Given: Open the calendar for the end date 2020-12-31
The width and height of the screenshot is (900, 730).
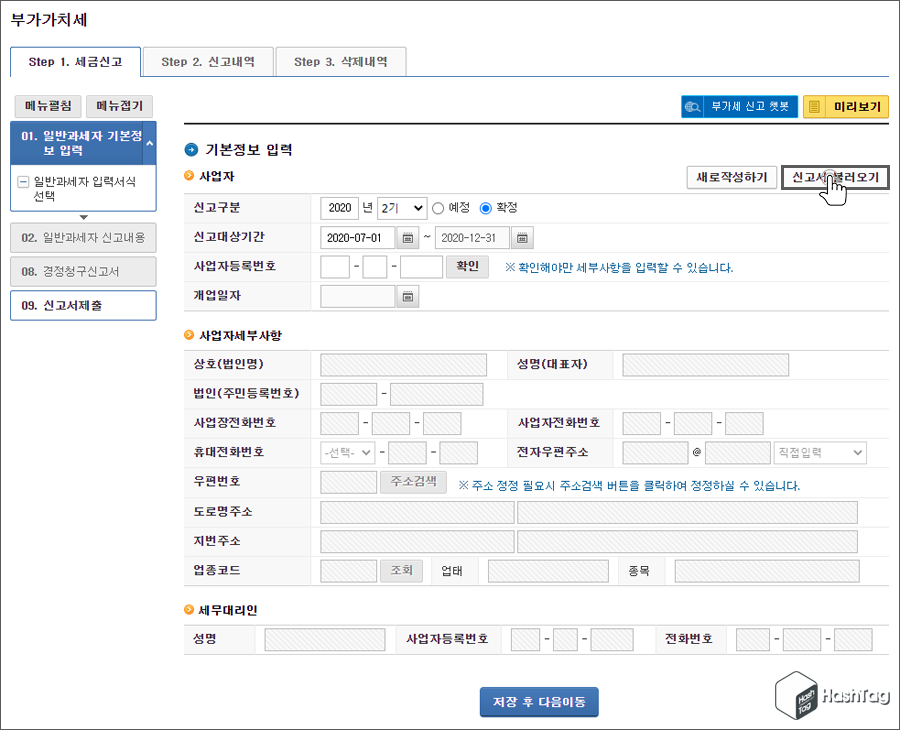Looking at the screenshot, I should point(523,238).
